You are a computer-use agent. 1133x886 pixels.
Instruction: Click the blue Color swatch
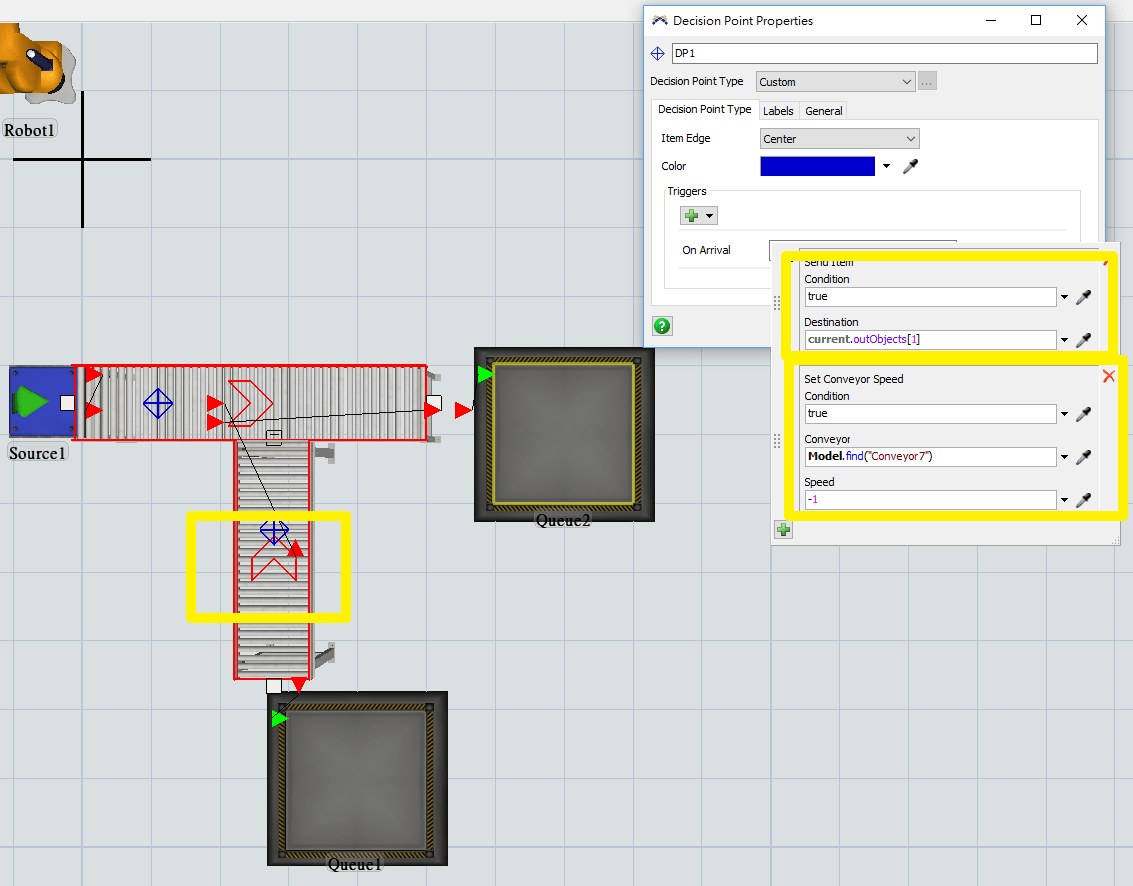[x=818, y=166]
